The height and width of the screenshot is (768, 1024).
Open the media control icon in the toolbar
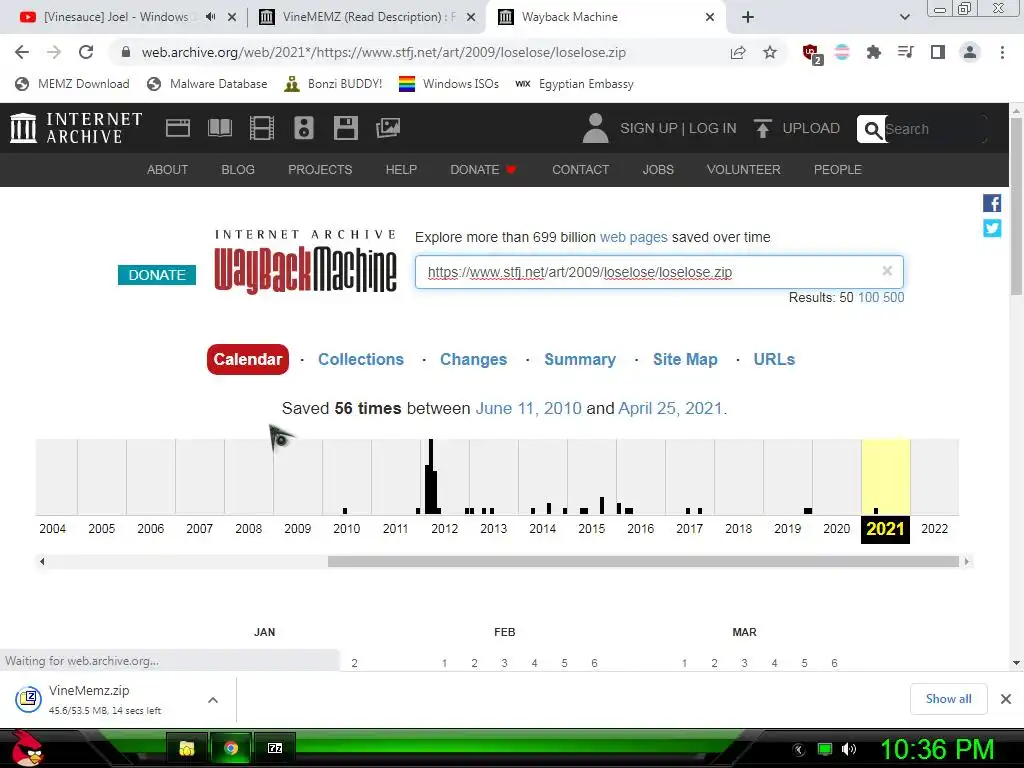[x=905, y=52]
